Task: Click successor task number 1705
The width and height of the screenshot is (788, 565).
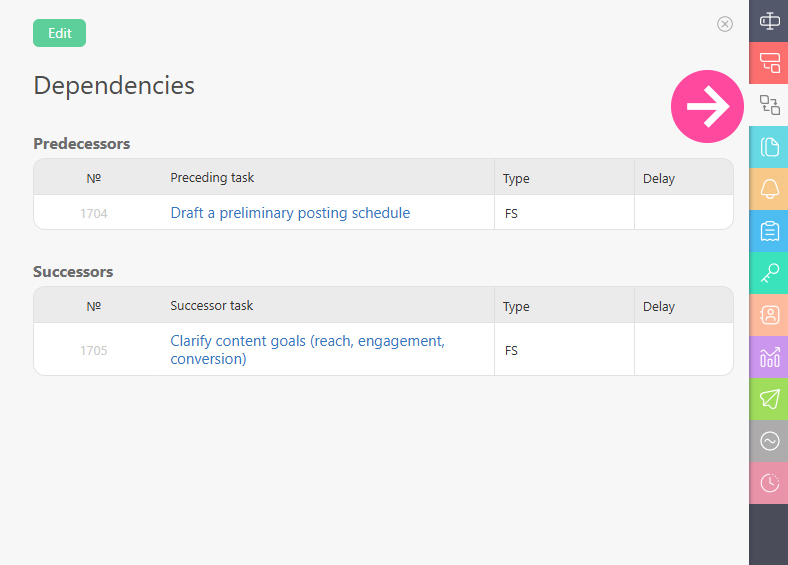Action: (94, 351)
